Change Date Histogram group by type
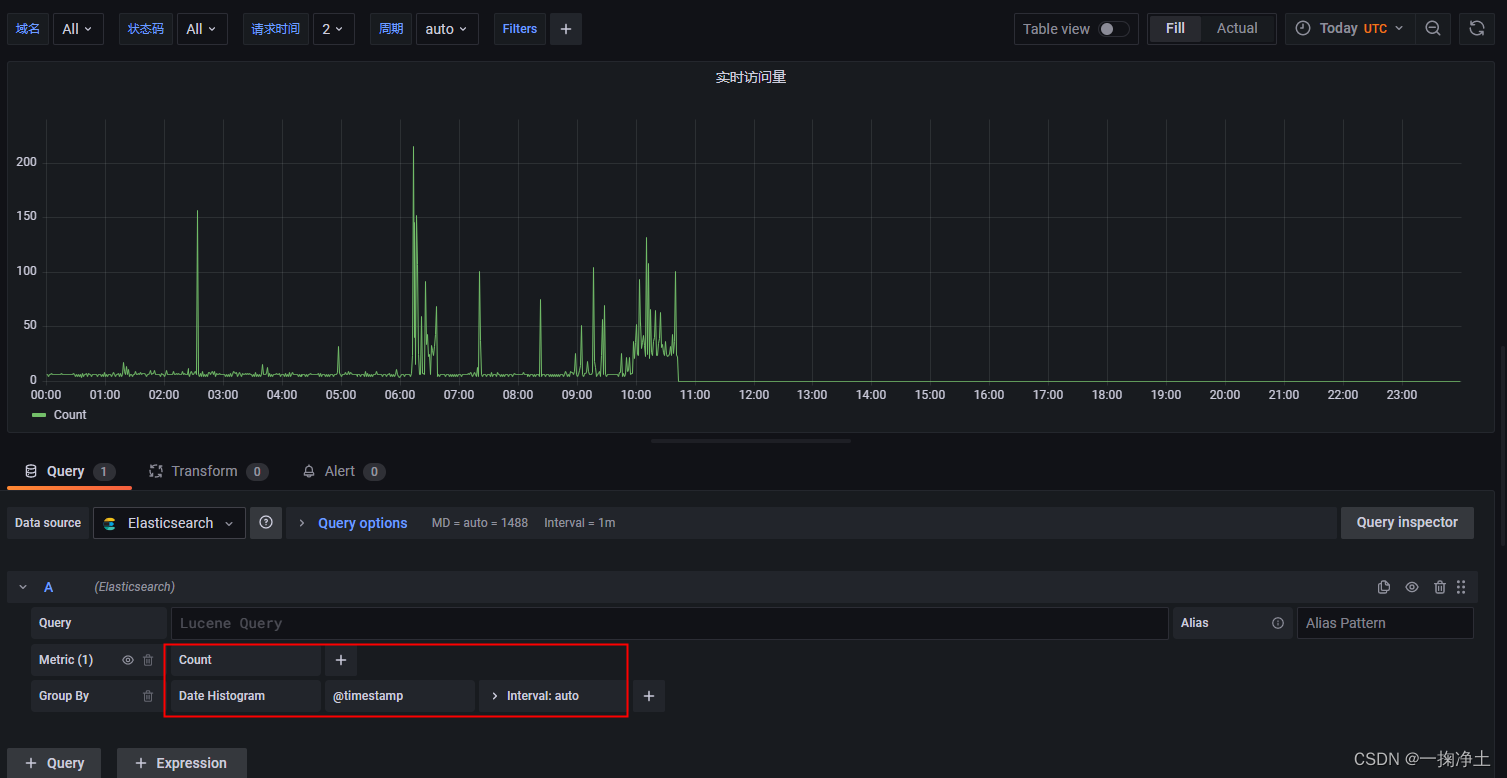 point(246,696)
